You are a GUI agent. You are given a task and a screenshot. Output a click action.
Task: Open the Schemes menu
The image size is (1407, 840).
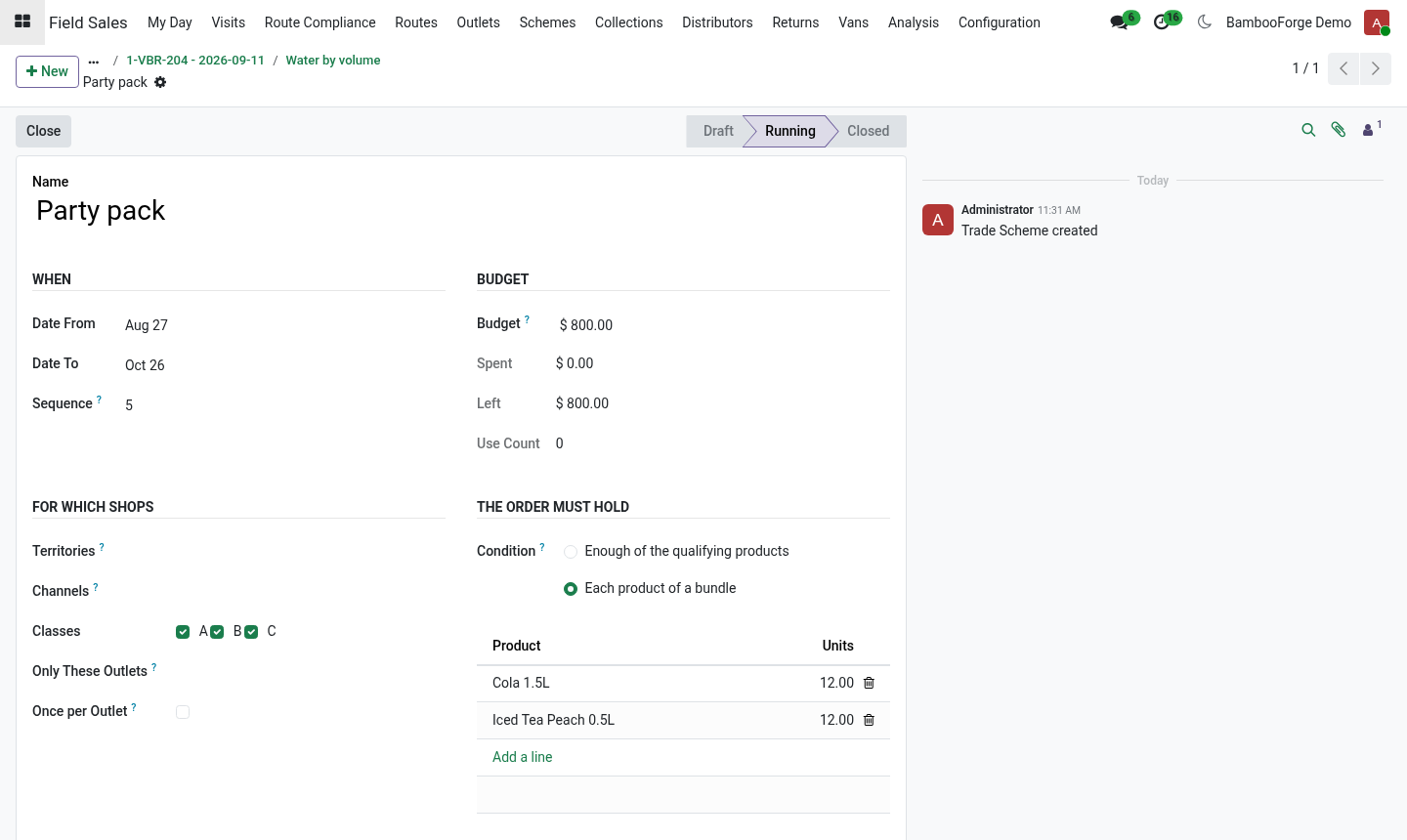pos(547,22)
